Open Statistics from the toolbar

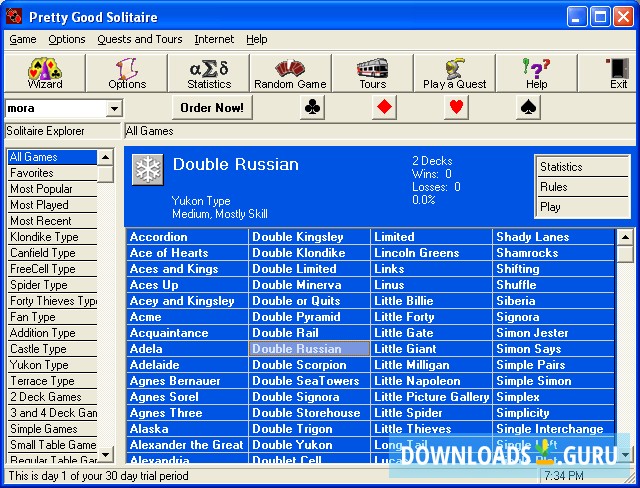(209, 73)
